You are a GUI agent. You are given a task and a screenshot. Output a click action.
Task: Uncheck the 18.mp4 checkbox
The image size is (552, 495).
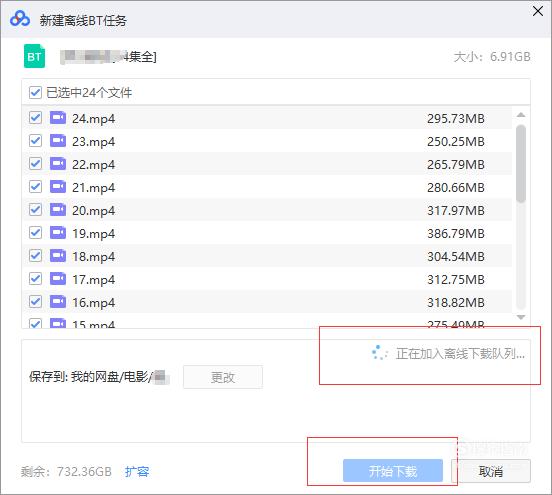pos(35,256)
